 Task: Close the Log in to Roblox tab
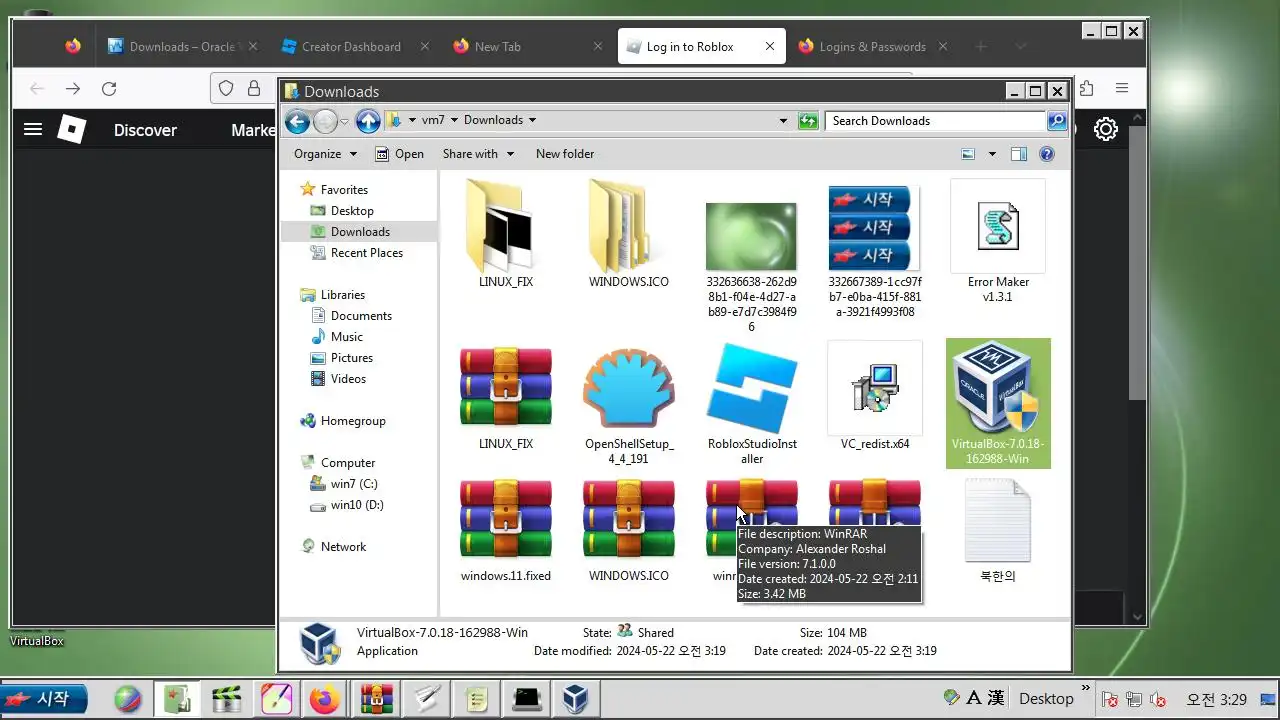click(770, 47)
